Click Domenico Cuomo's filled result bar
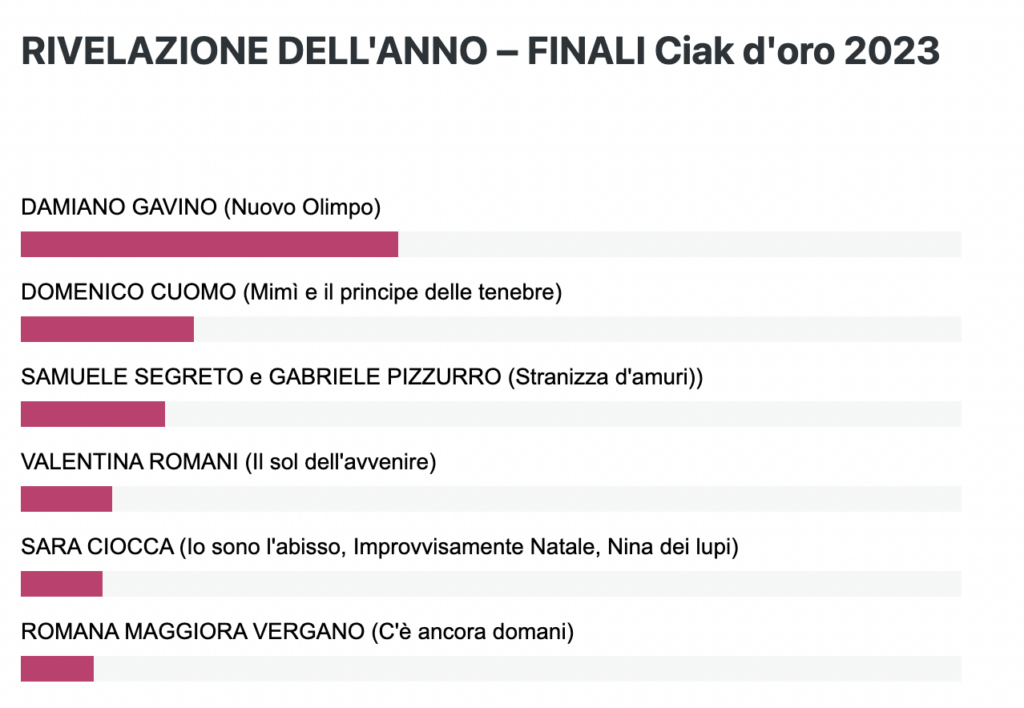1024x708 pixels. point(107,329)
